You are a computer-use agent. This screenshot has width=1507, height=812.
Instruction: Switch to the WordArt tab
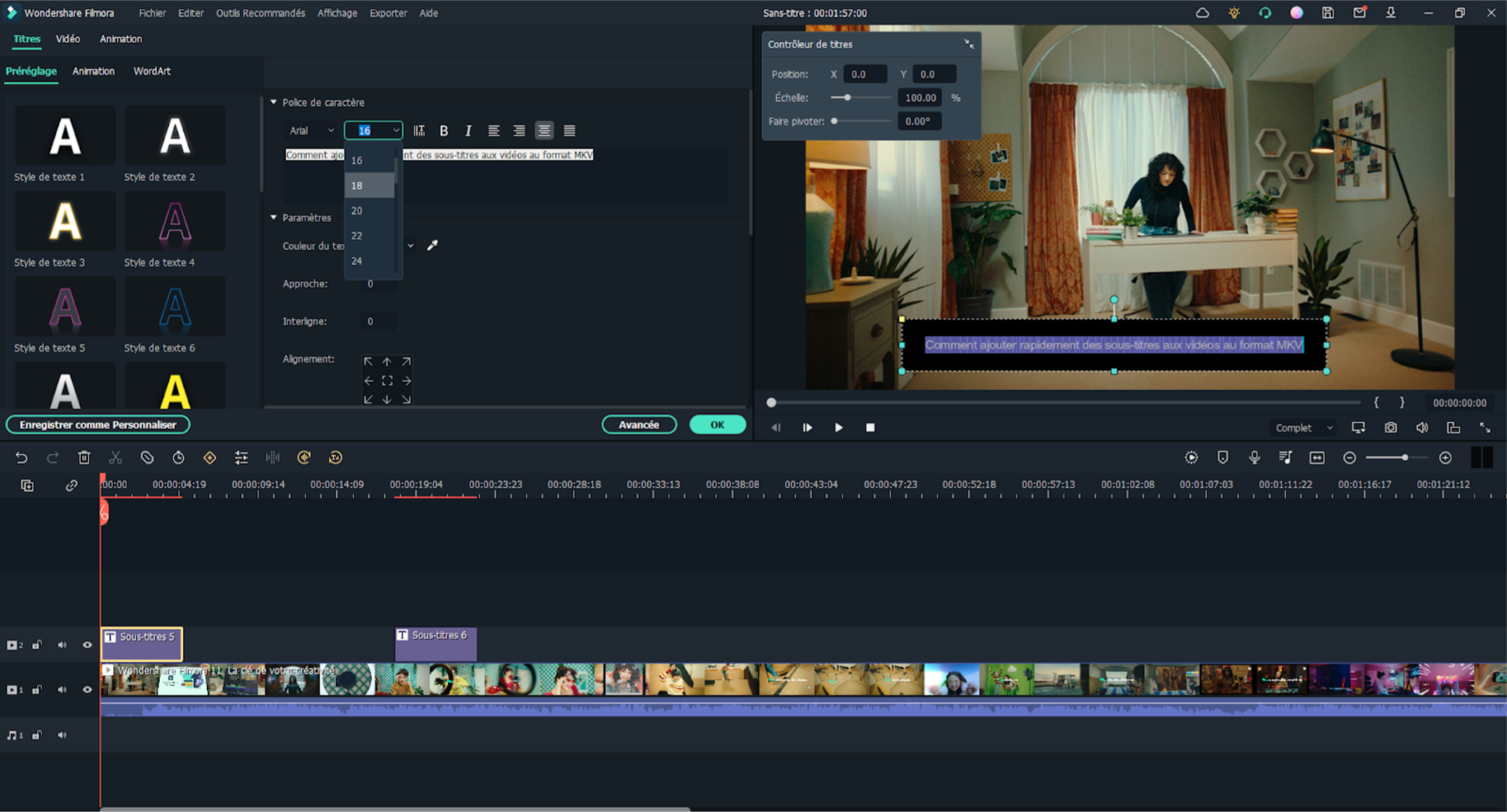click(152, 71)
